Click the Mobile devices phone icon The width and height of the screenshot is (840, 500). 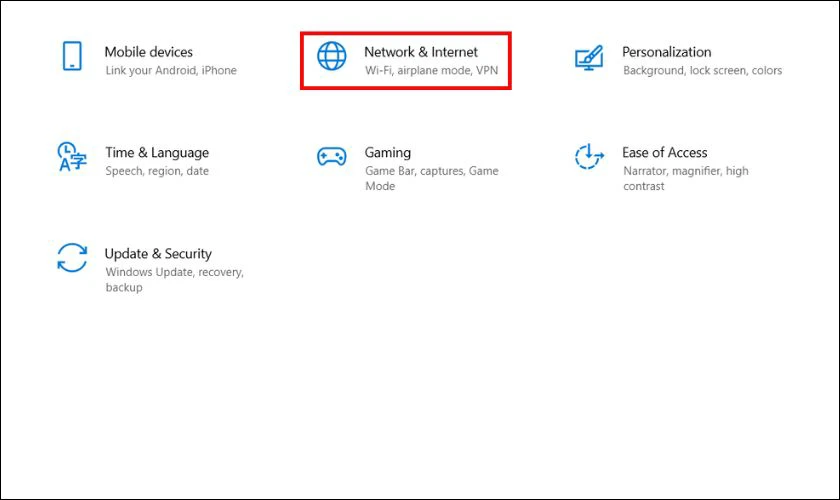72,56
